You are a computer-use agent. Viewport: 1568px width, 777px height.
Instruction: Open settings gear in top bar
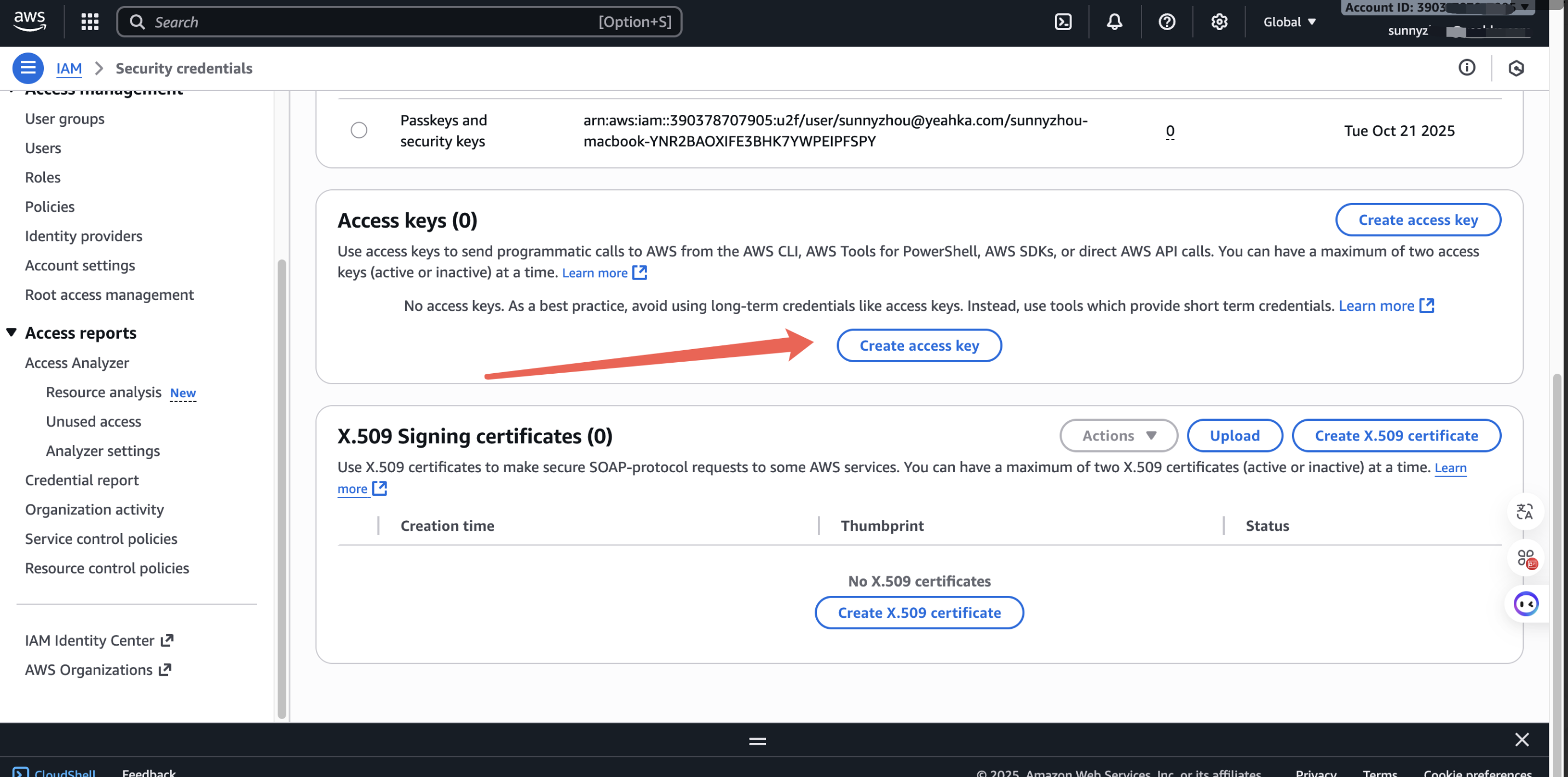tap(1219, 22)
